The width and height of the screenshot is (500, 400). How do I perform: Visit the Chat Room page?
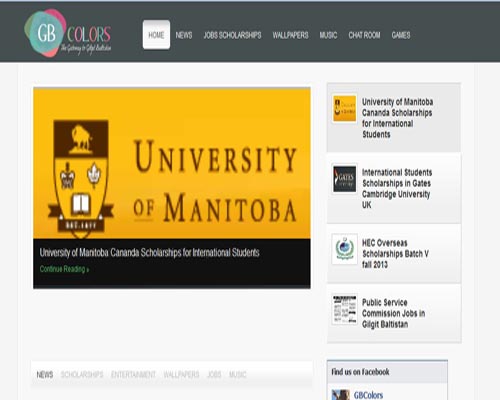coord(364,35)
